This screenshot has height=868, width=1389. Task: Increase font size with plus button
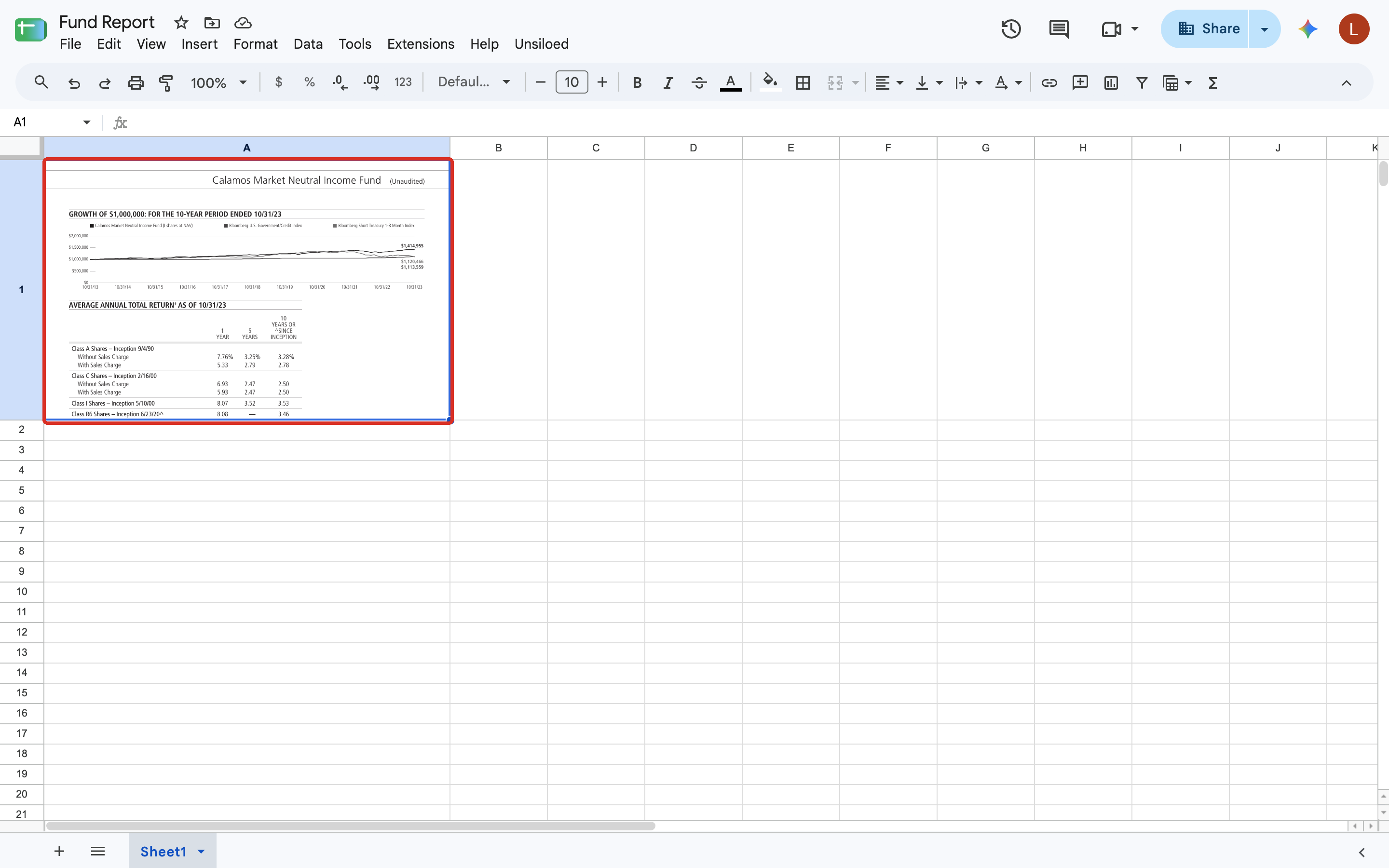602,82
